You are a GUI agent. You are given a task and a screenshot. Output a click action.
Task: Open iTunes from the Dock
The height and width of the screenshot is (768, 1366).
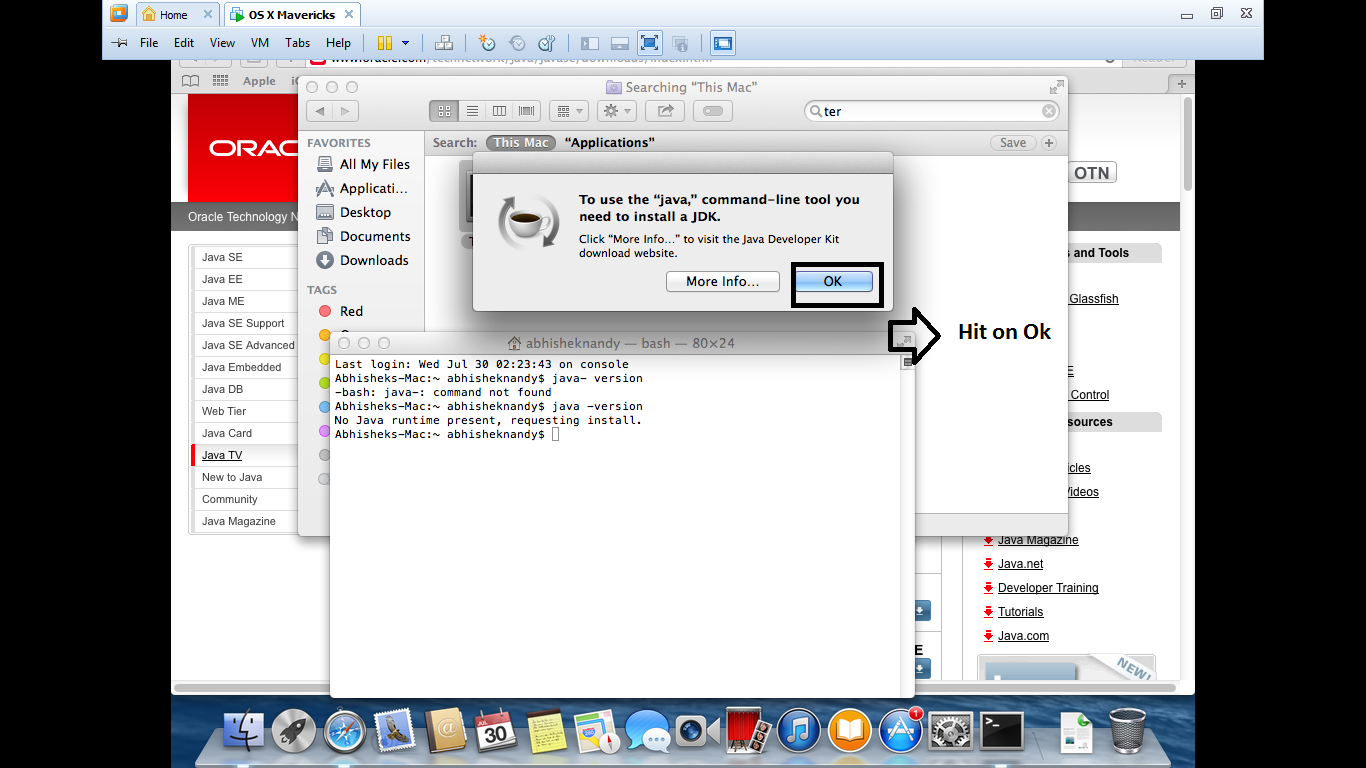pos(798,731)
